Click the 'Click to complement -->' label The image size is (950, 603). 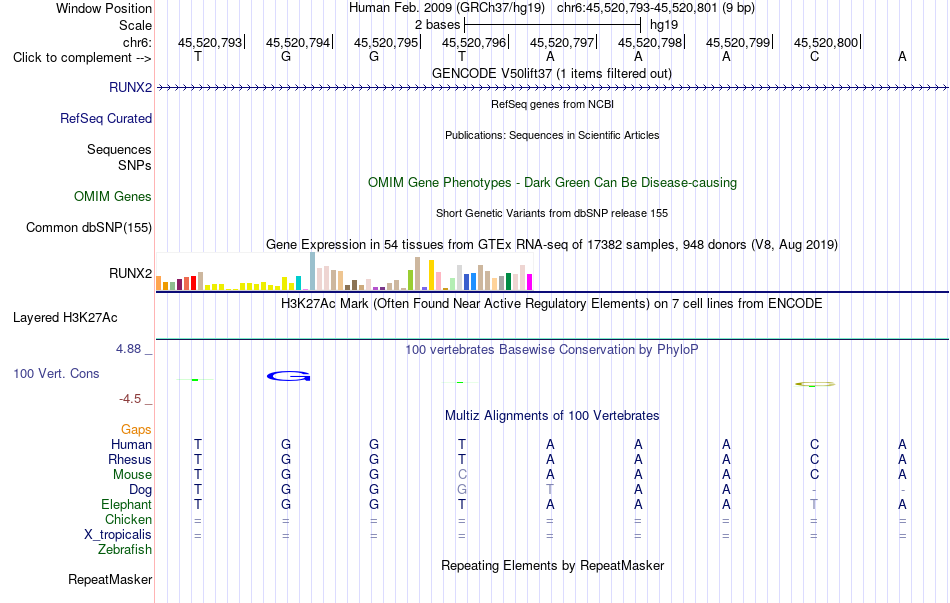pos(82,58)
